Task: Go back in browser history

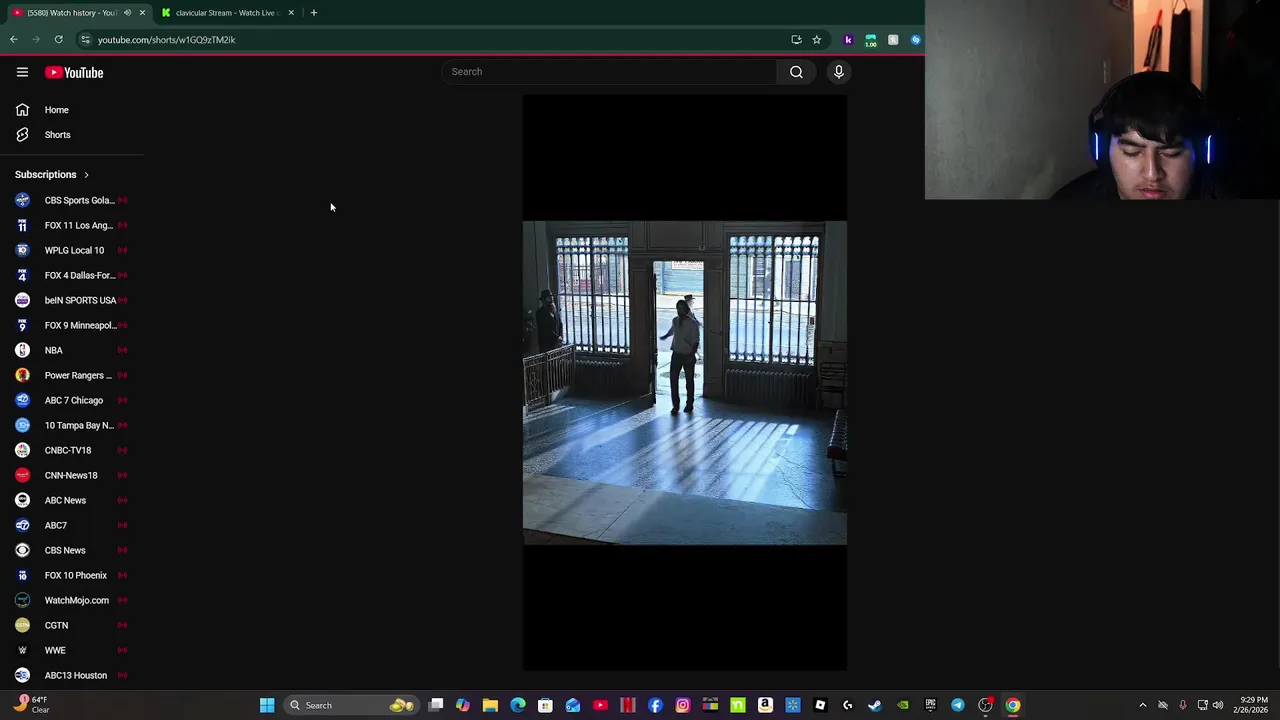Action: [x=14, y=40]
